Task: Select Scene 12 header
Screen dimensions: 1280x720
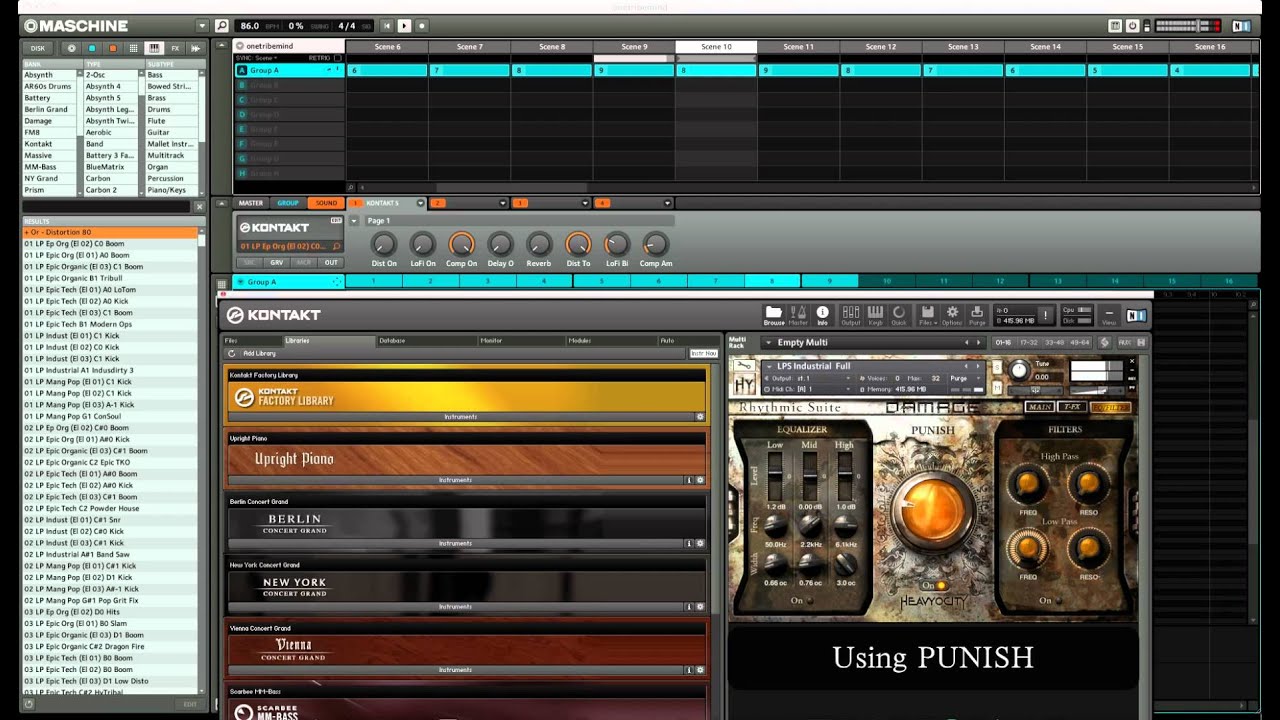Action: point(881,46)
